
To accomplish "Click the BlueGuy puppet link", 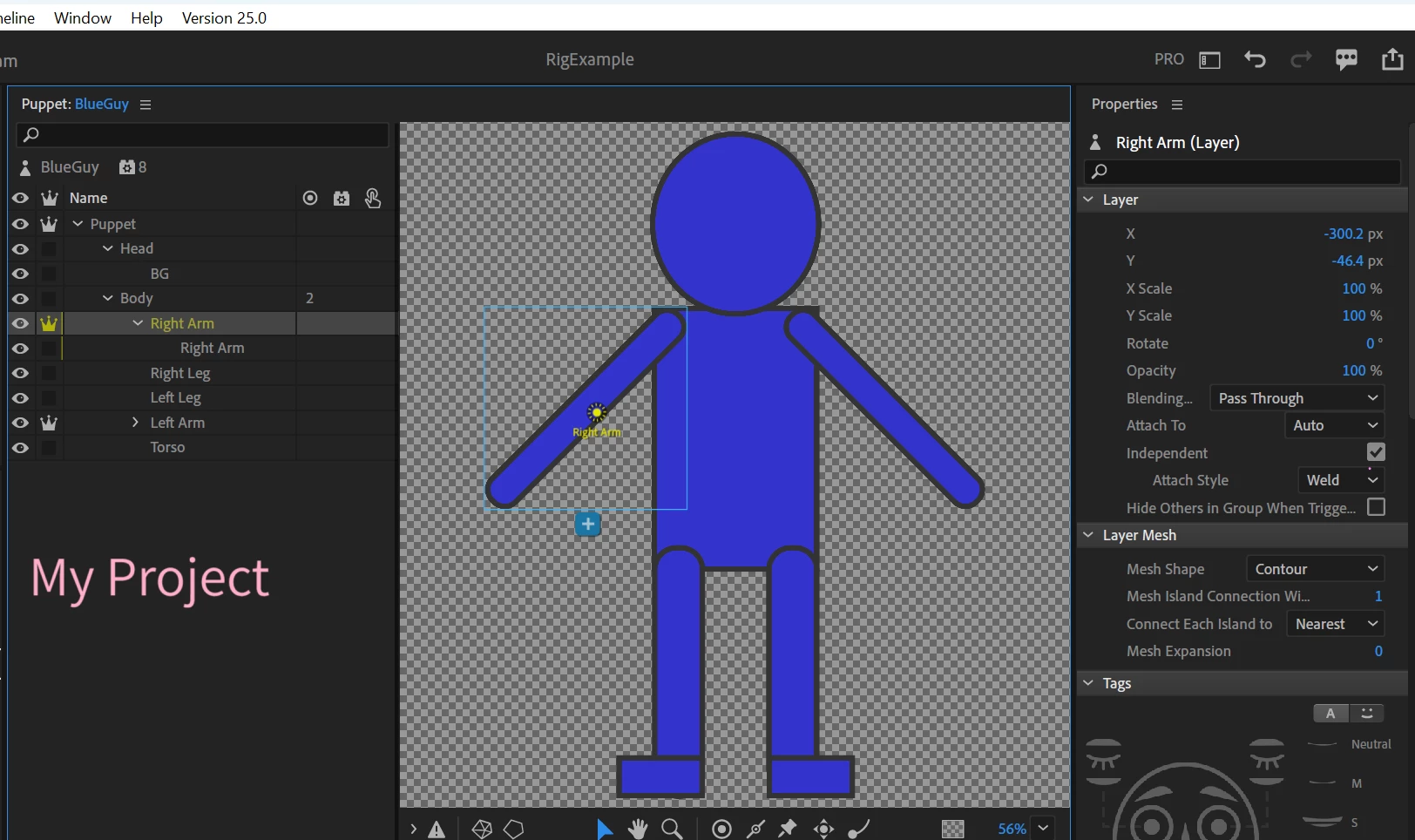I will click(x=102, y=105).
